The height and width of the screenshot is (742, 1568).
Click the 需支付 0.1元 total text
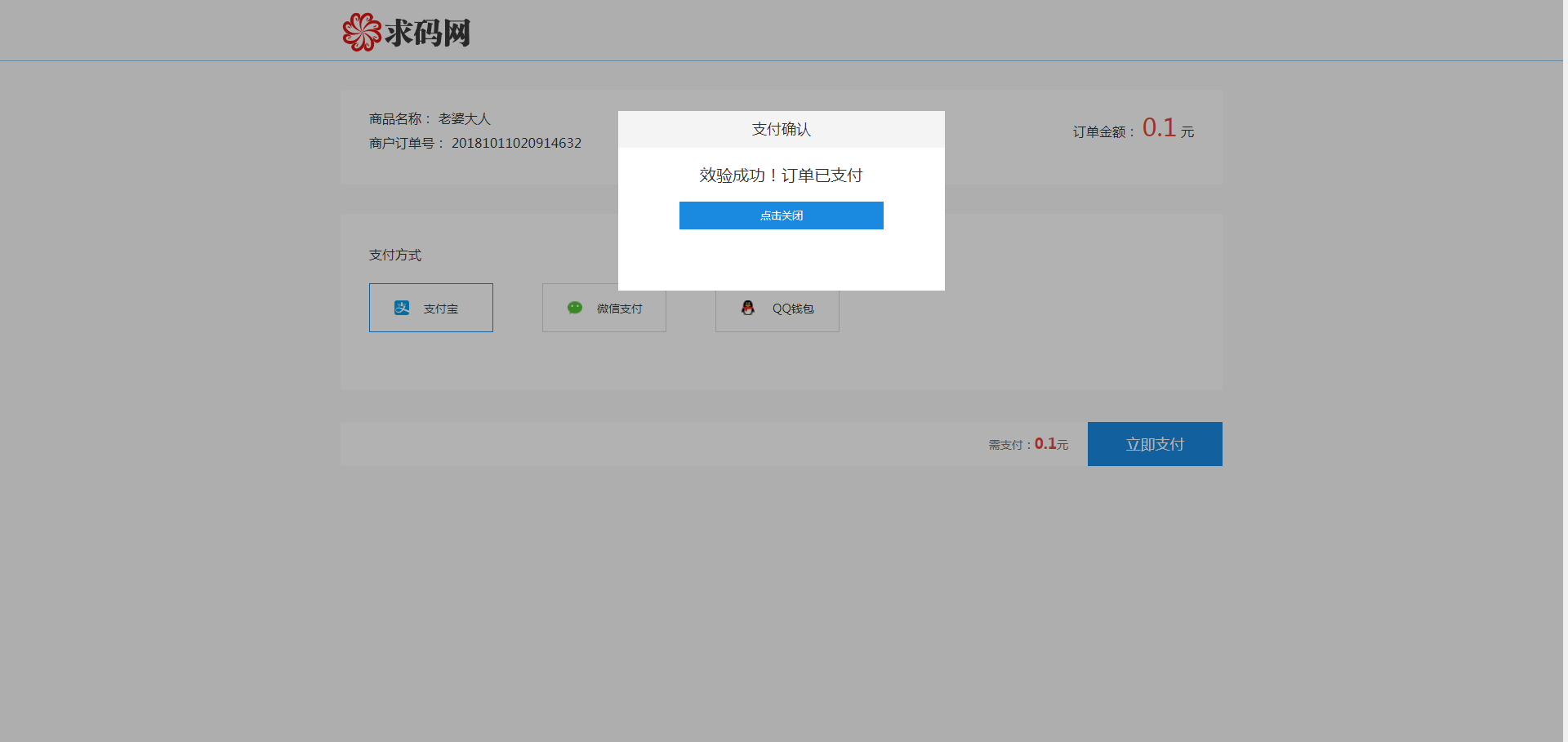(x=1028, y=444)
